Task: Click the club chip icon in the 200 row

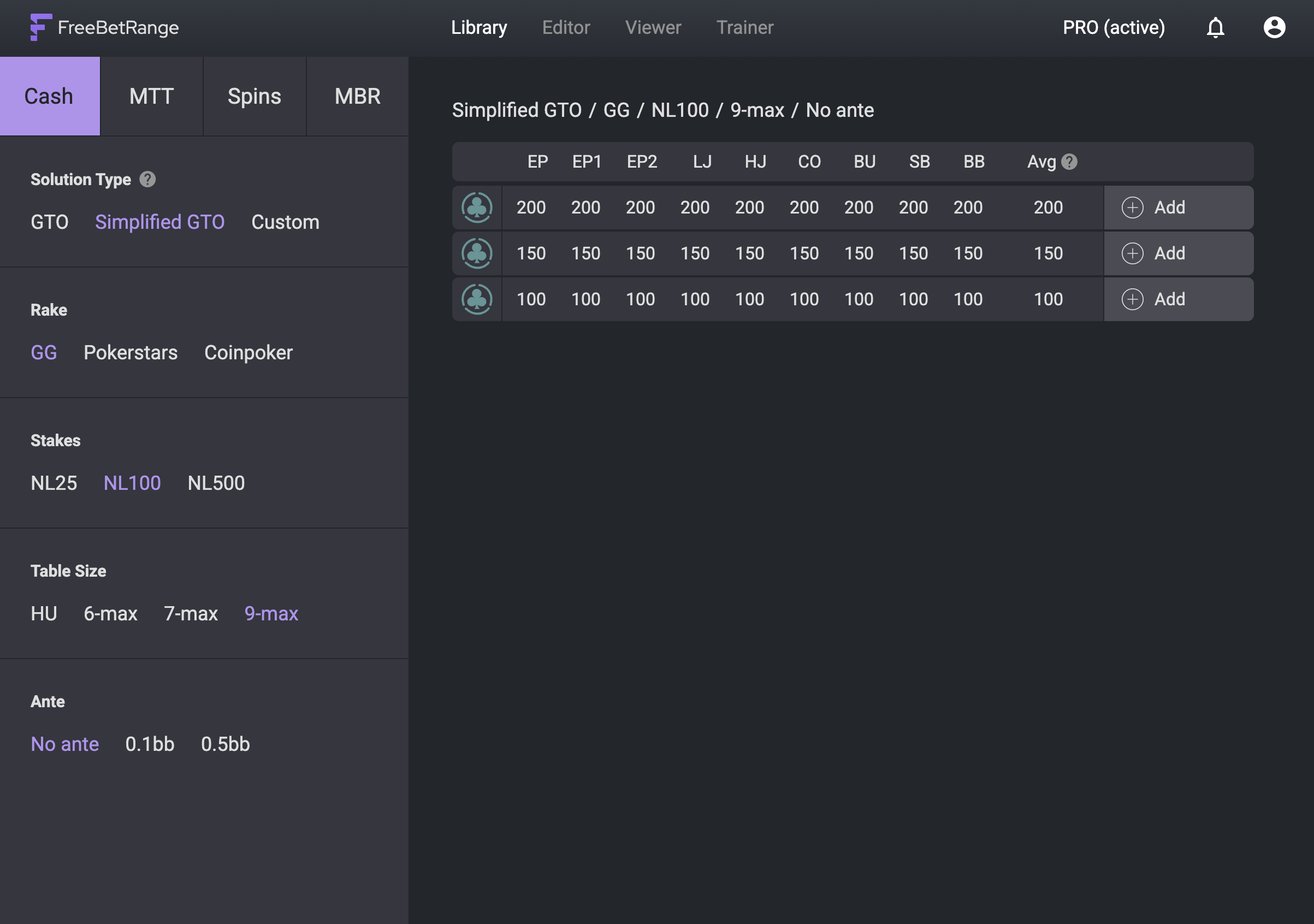Action: point(477,207)
